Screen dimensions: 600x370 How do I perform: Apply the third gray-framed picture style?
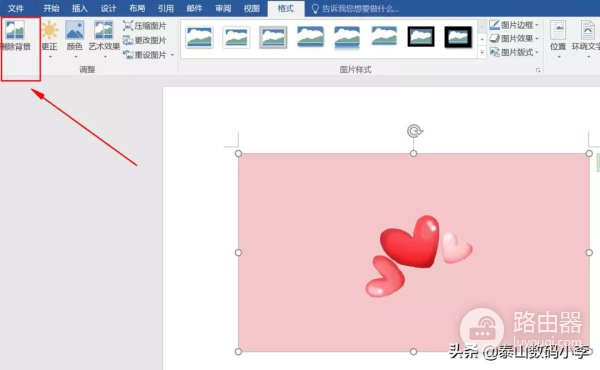coord(273,37)
